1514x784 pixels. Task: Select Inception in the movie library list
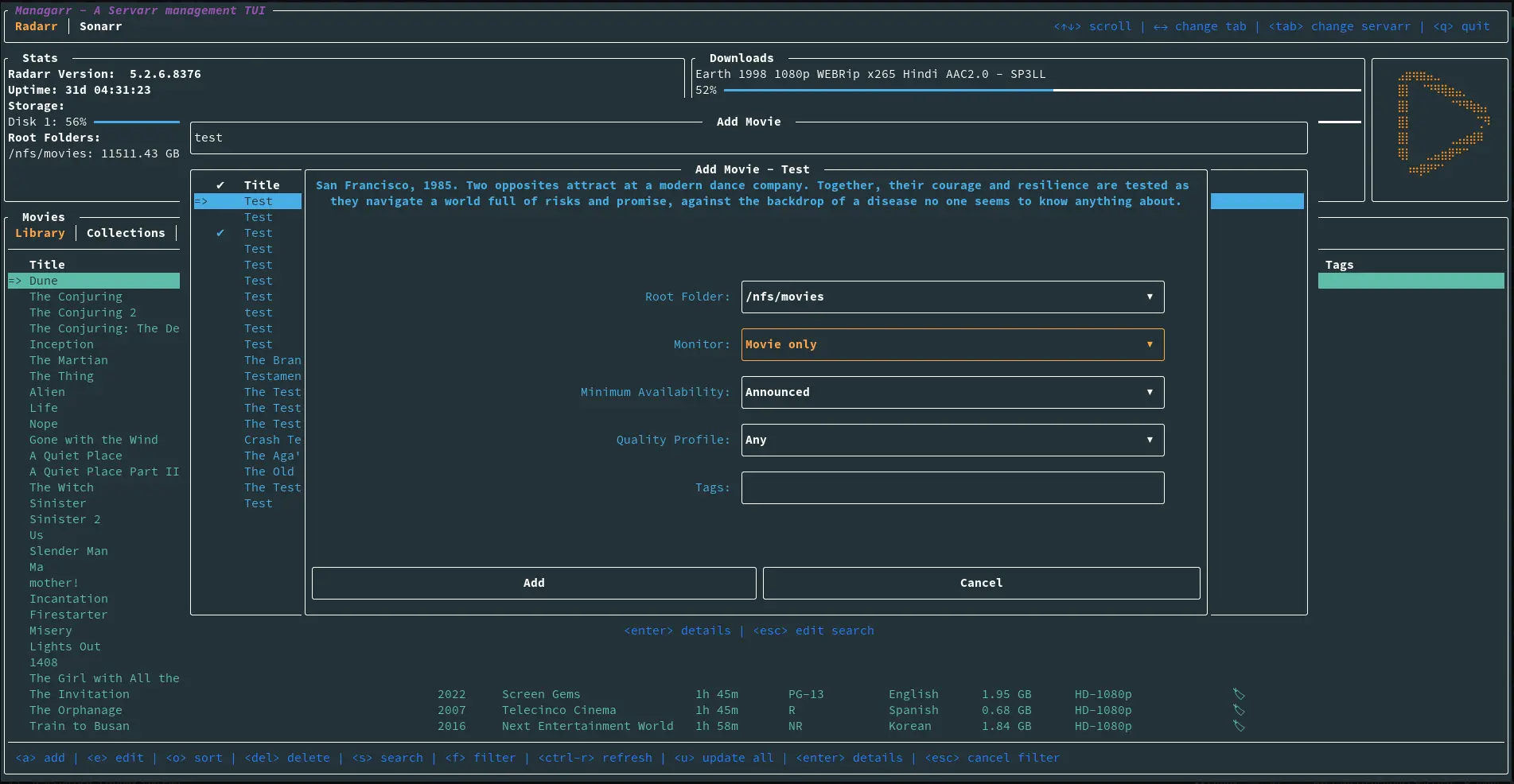(x=61, y=344)
